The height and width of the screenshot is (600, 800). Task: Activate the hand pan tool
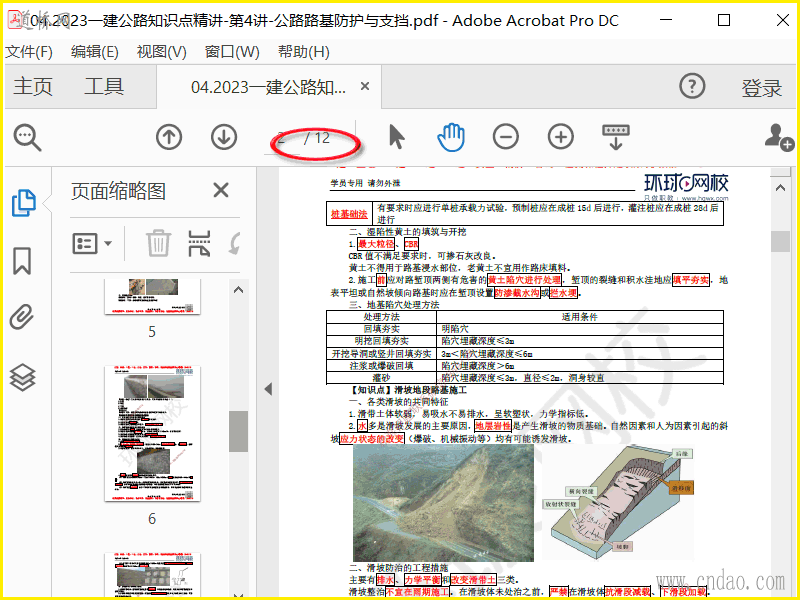452,137
